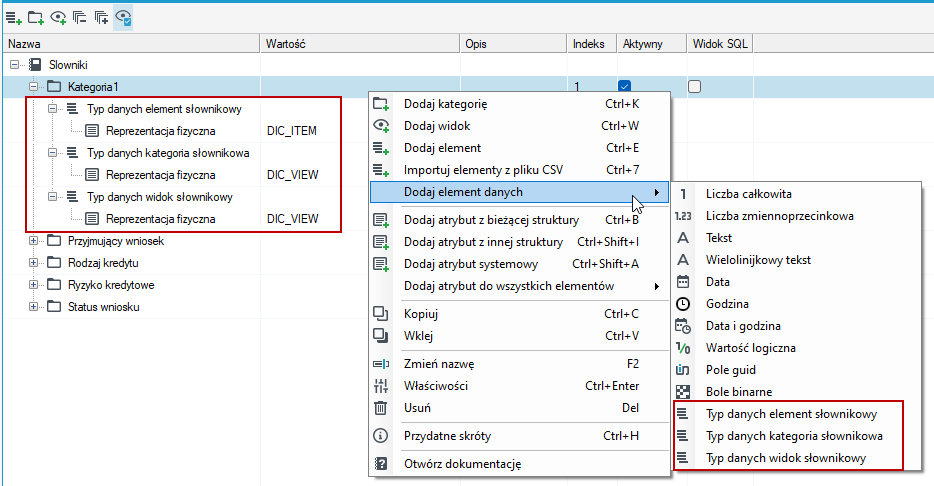Select Dodaj atrybut systemowy
934x486 pixels.
[x=519, y=264]
